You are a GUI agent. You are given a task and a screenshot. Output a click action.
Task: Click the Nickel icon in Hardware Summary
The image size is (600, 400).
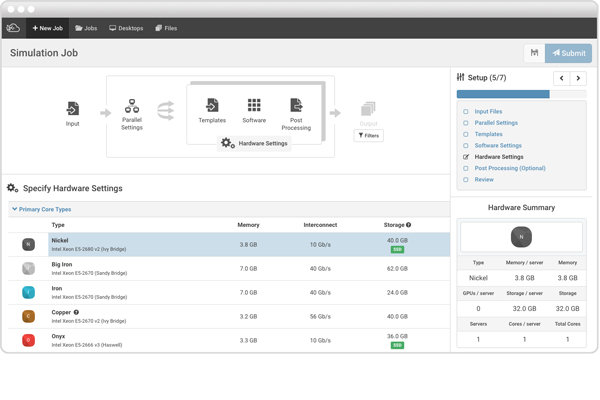point(521,237)
